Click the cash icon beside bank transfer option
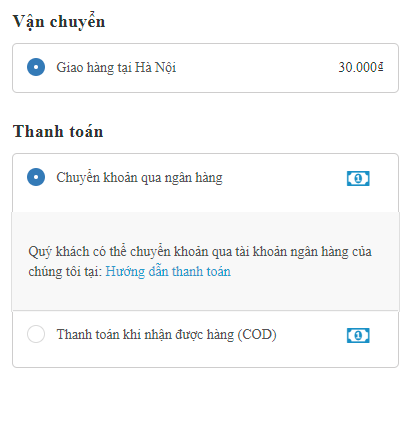Viewport: 416px width, 446px height. (358, 178)
